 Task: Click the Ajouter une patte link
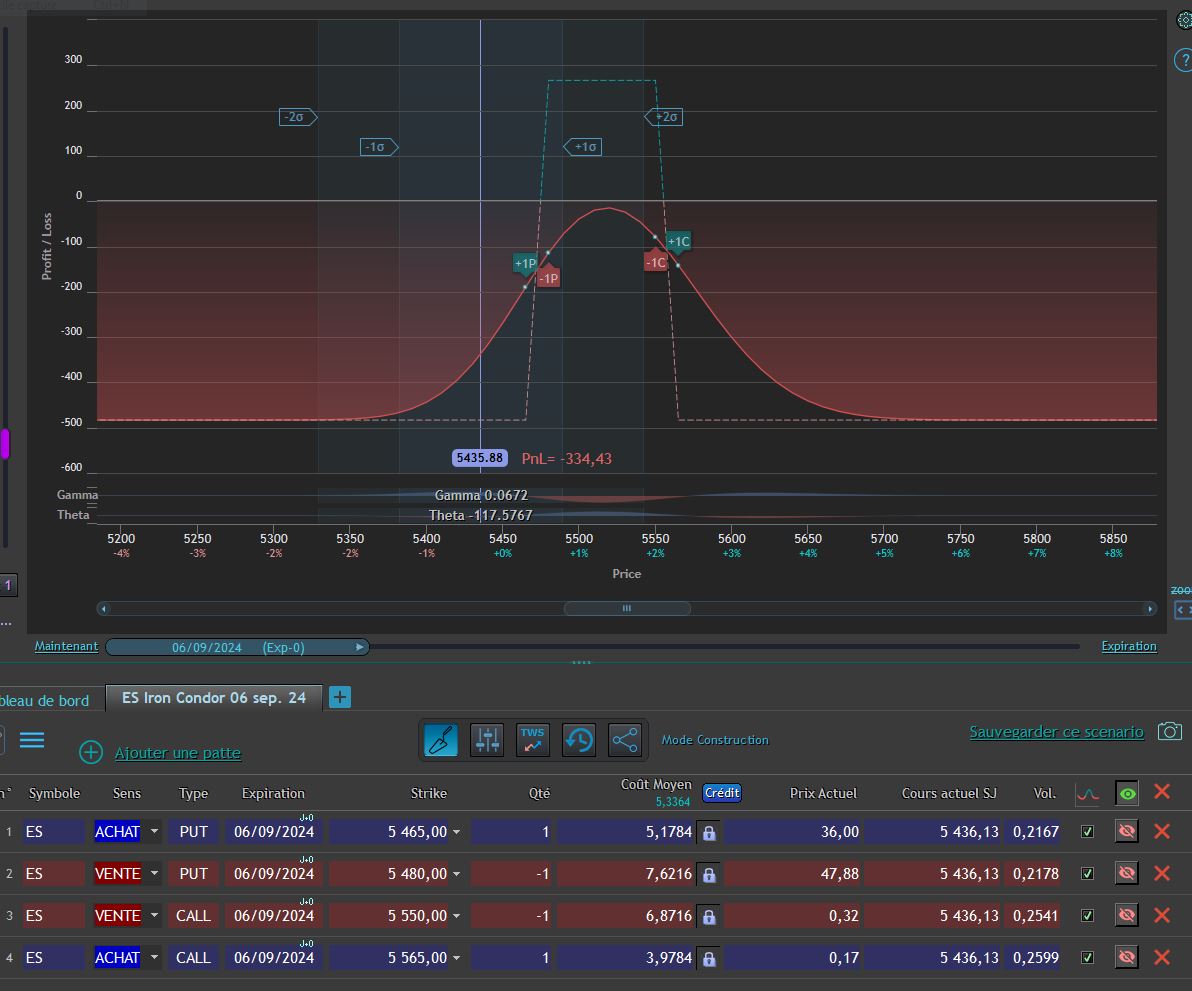coord(177,753)
